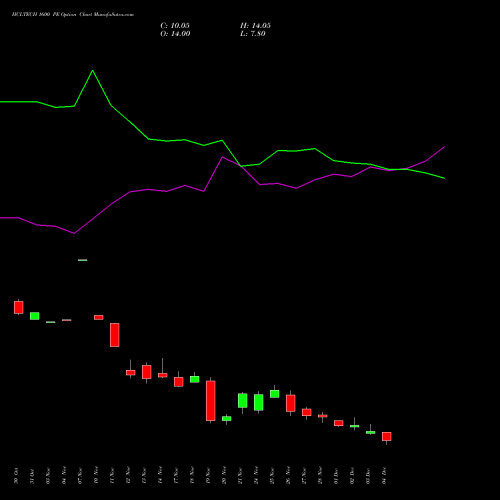The image size is (500, 500).
Task: Click the red candlestick above 01 Dec
Action: coord(339,423)
